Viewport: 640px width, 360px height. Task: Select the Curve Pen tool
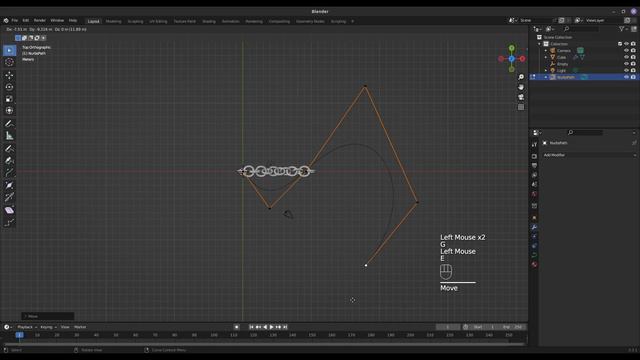[x=9, y=160]
